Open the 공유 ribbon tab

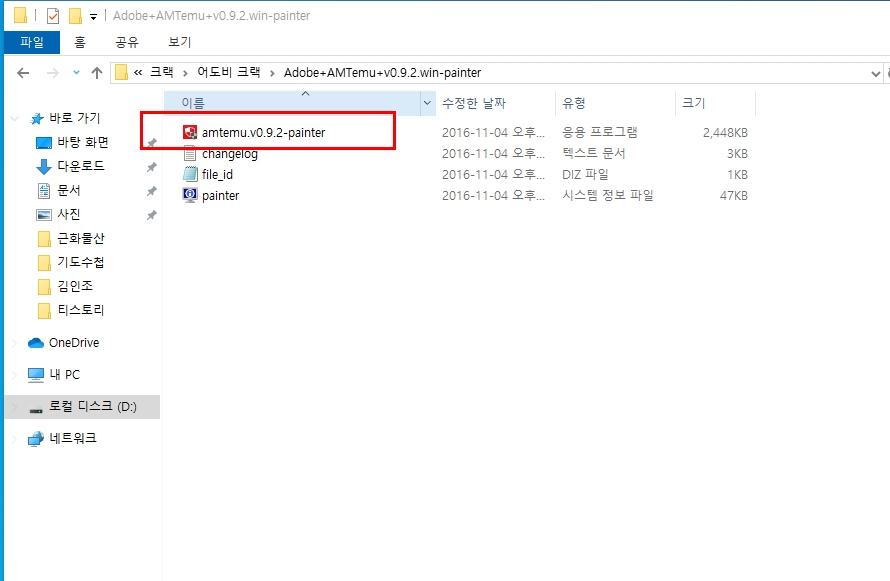pyautogui.click(x=127, y=42)
